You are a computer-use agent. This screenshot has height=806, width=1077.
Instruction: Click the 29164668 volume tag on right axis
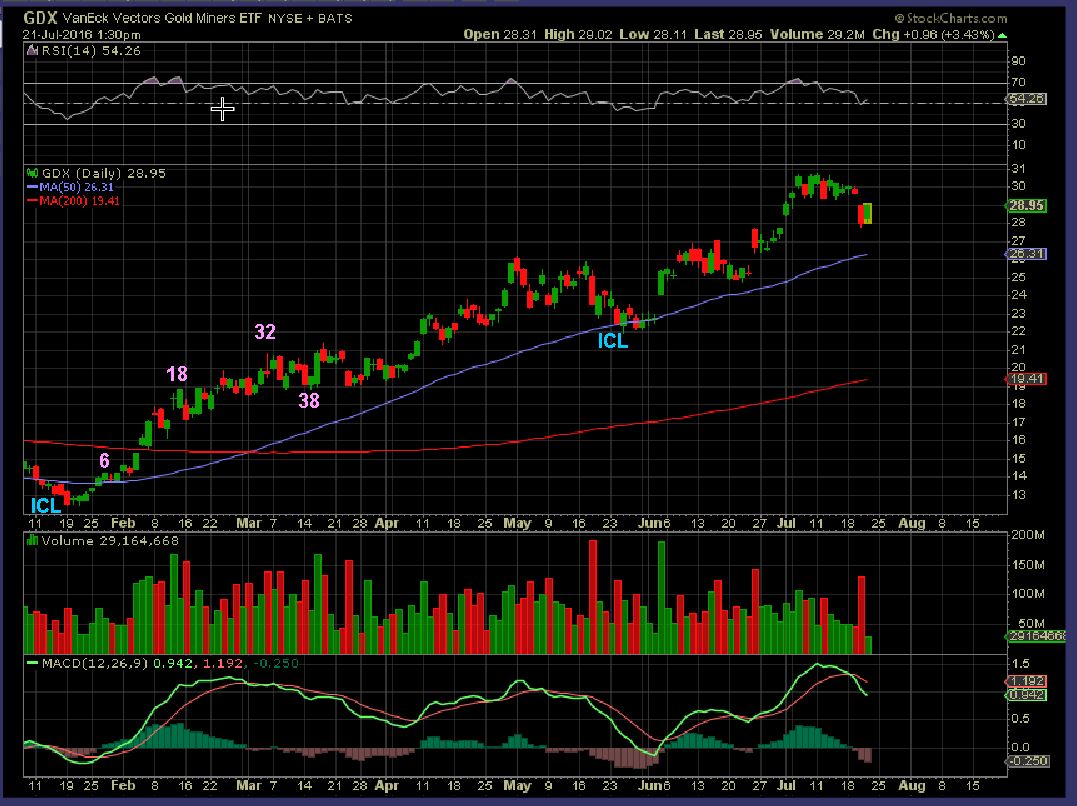point(1037,636)
